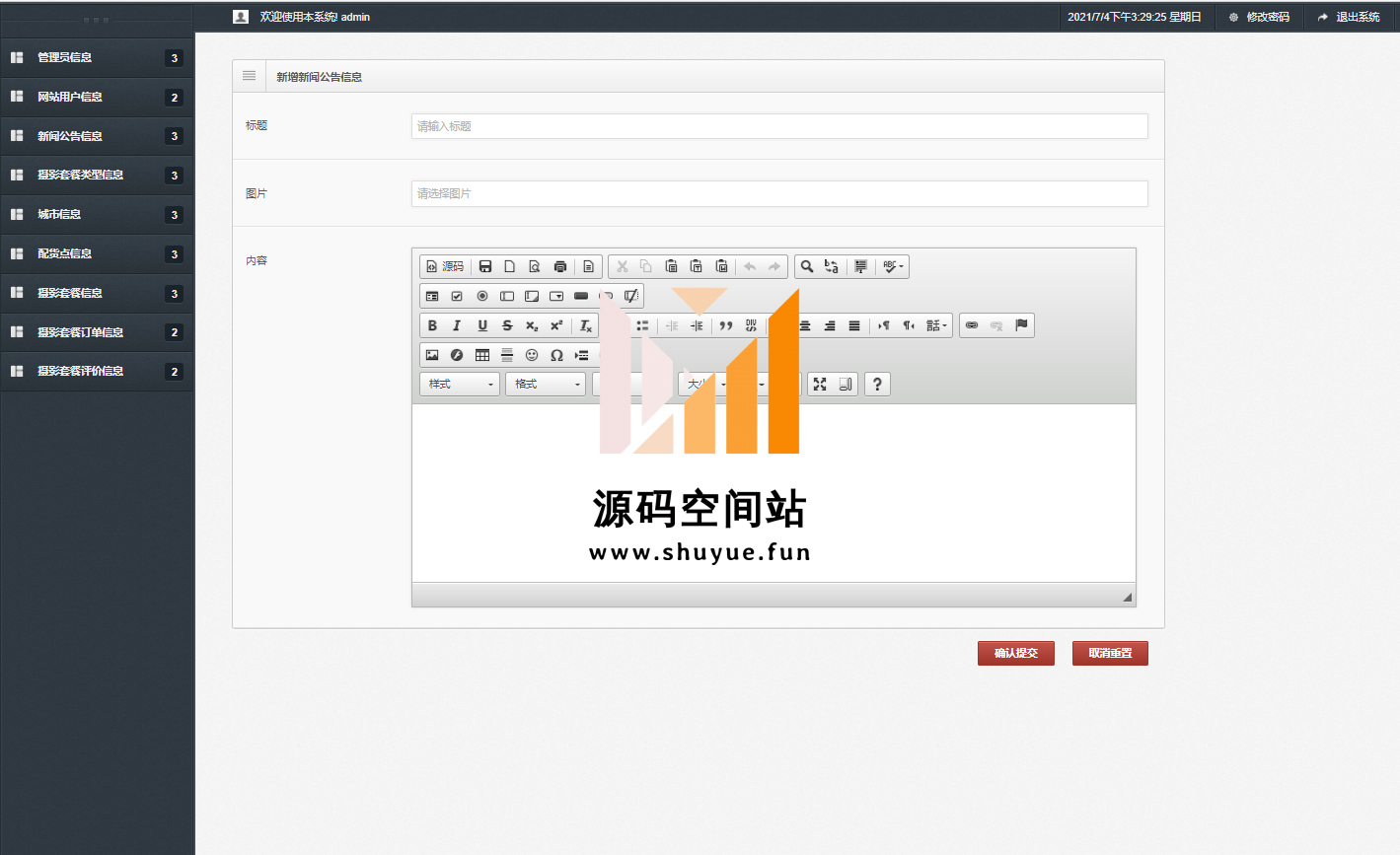Insert special character with Omega icon
The image size is (1400, 855).
click(556, 355)
